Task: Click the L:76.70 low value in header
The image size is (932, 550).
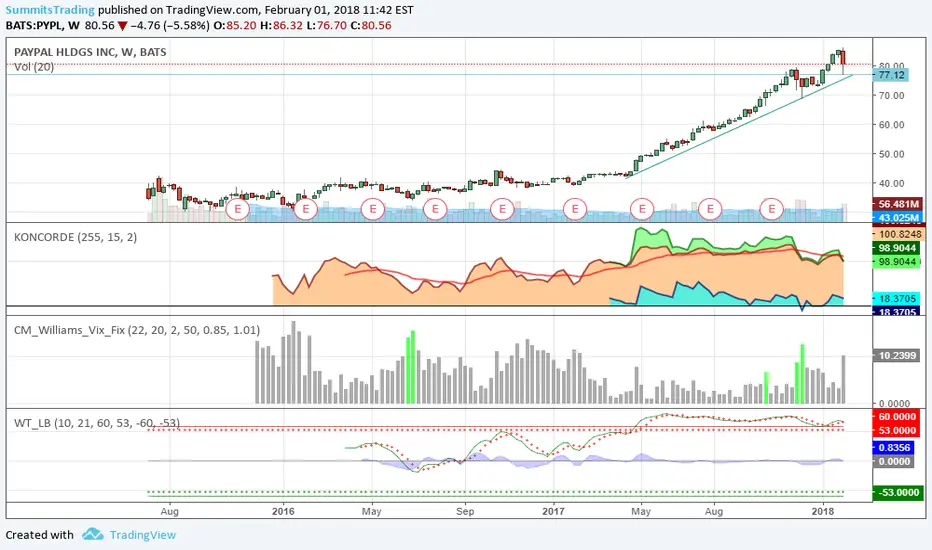Action: 327,26
